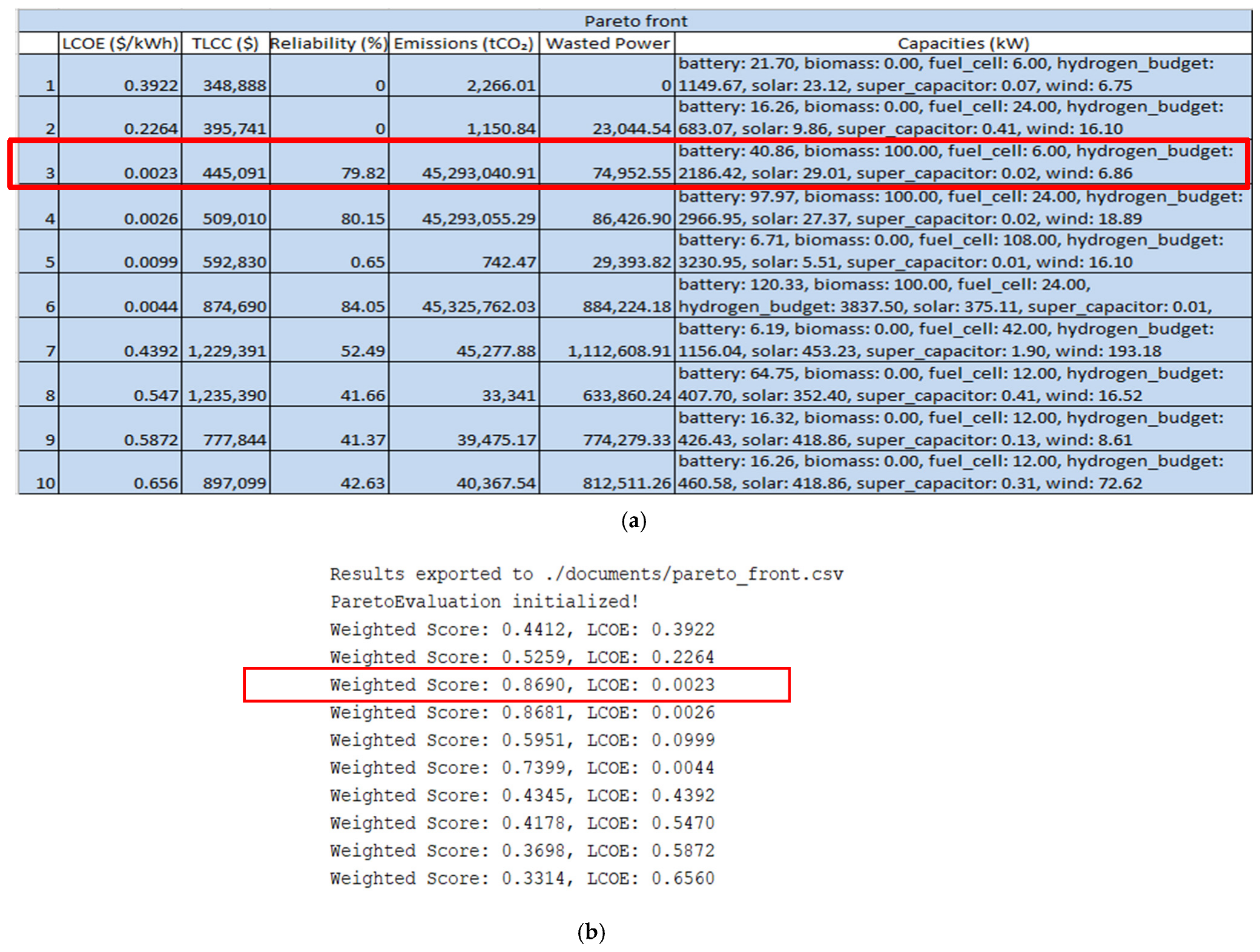The width and height of the screenshot is (1260, 952).
Task: Click the LCOE ($/kWh) column header
Action: click(x=120, y=44)
